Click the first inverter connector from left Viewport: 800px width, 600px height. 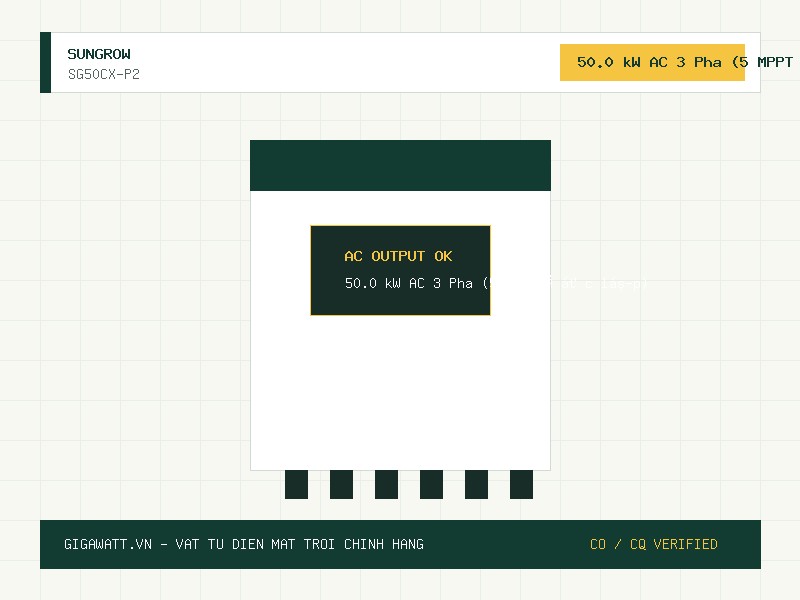tap(296, 484)
